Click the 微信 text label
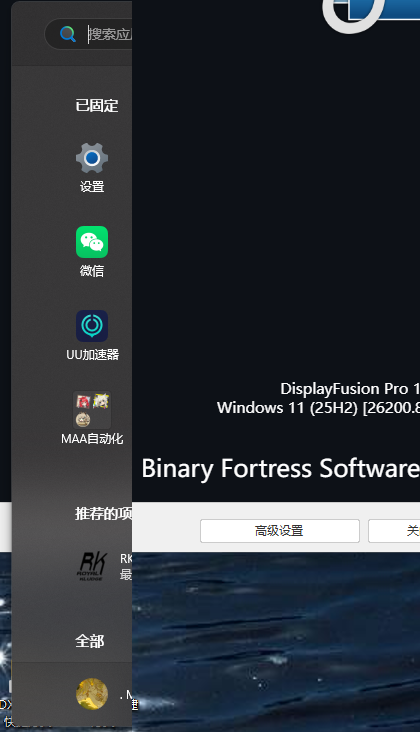Image resolution: width=420 pixels, height=732 pixels. click(x=92, y=271)
